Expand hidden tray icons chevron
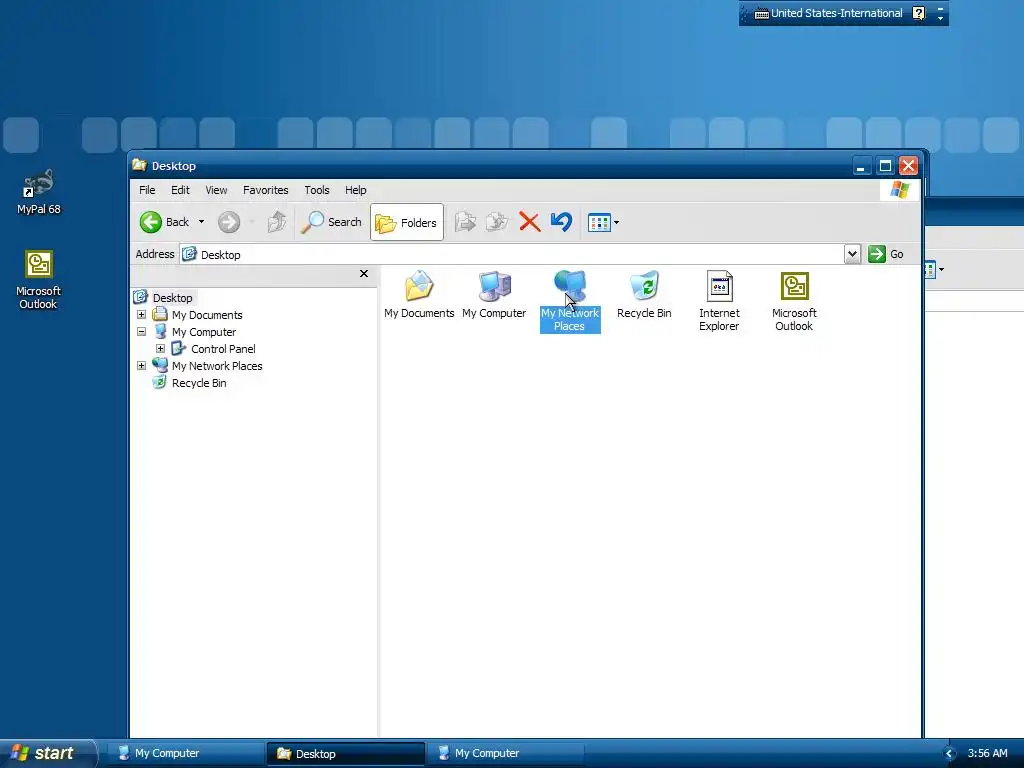1024x768 pixels. point(950,754)
